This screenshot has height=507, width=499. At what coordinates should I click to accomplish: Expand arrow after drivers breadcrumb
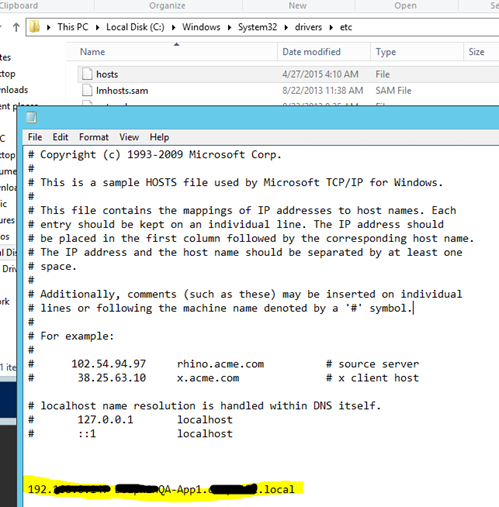tap(331, 27)
